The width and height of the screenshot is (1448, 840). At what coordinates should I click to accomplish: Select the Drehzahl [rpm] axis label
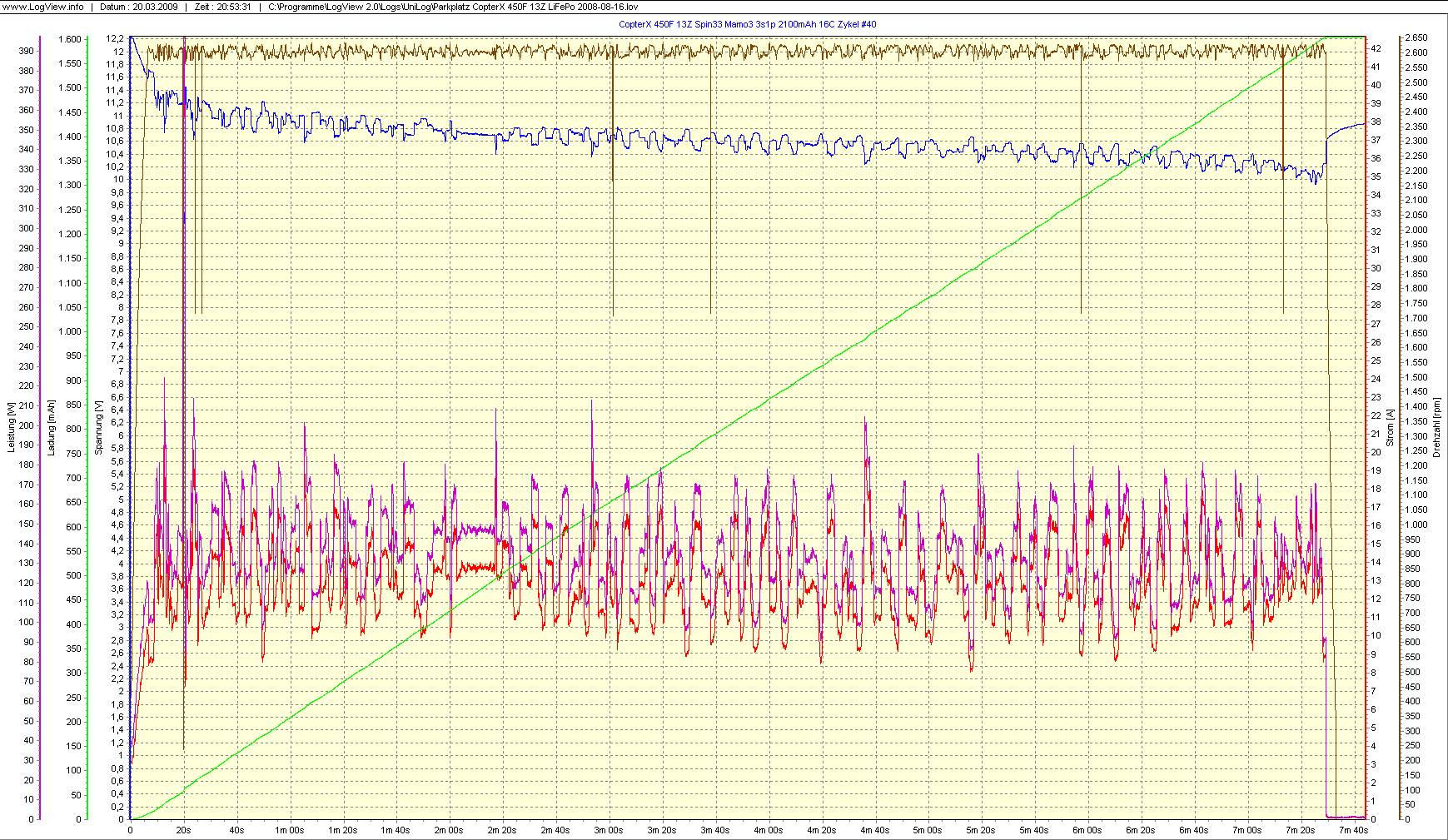pos(1437,428)
